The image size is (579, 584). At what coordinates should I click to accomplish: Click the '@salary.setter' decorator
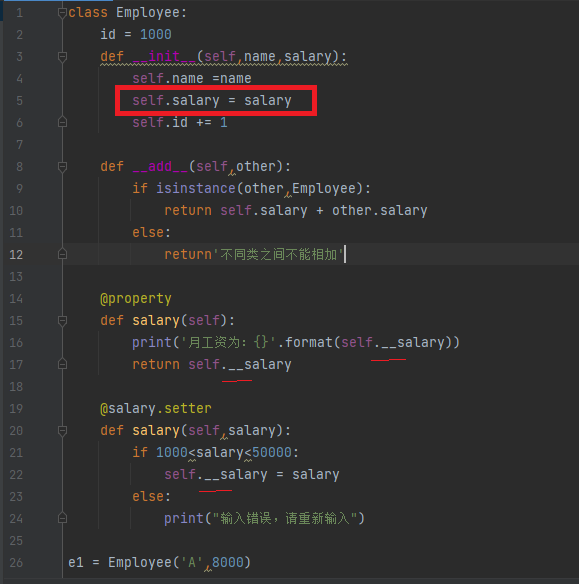coord(156,408)
